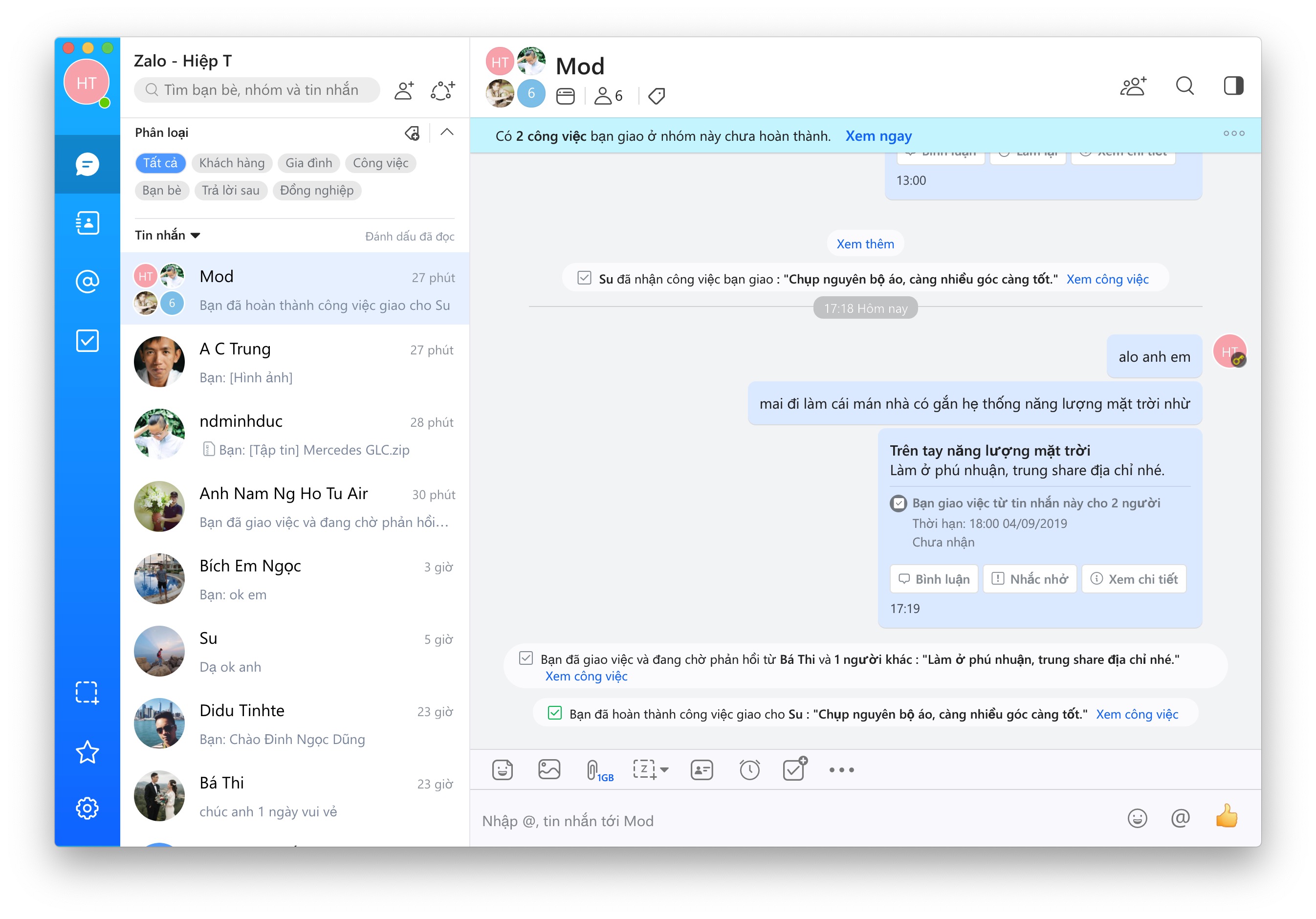Expand older messages with Xem thêm
The image size is (1316, 919).
865,243
